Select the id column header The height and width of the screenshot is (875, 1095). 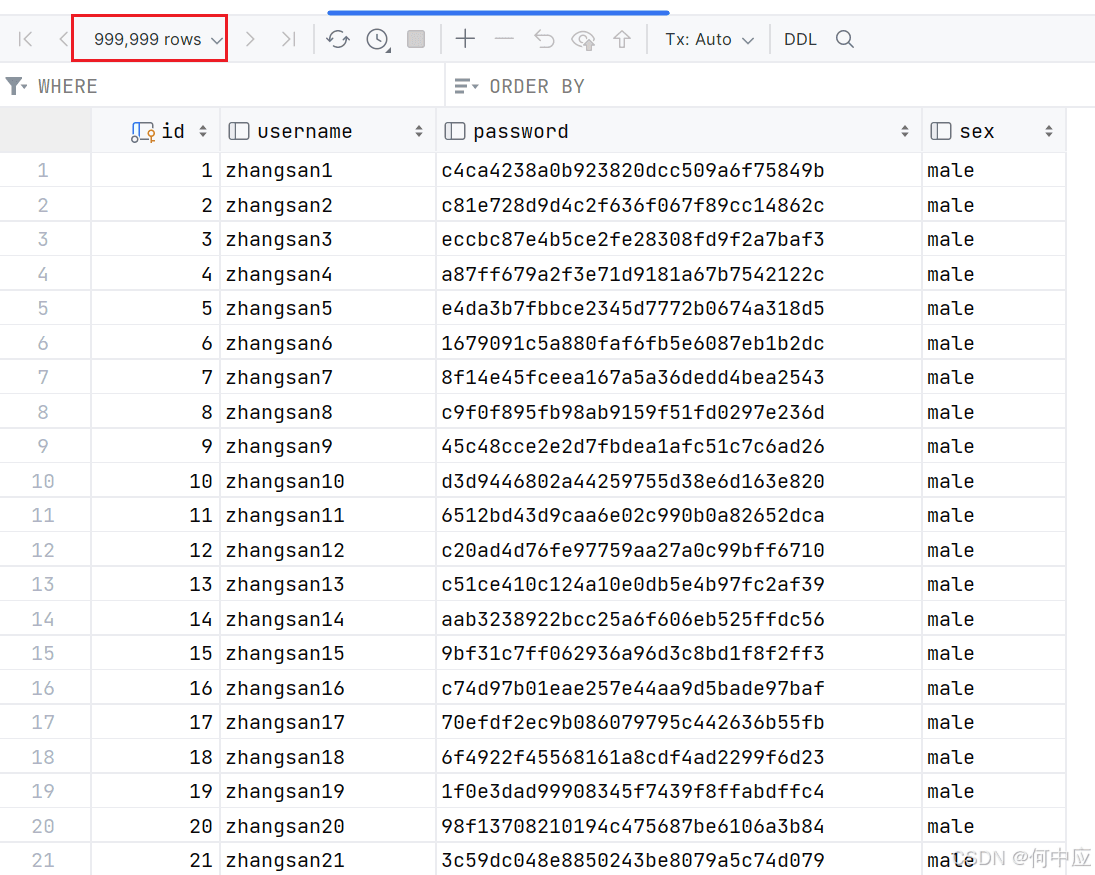click(x=156, y=131)
